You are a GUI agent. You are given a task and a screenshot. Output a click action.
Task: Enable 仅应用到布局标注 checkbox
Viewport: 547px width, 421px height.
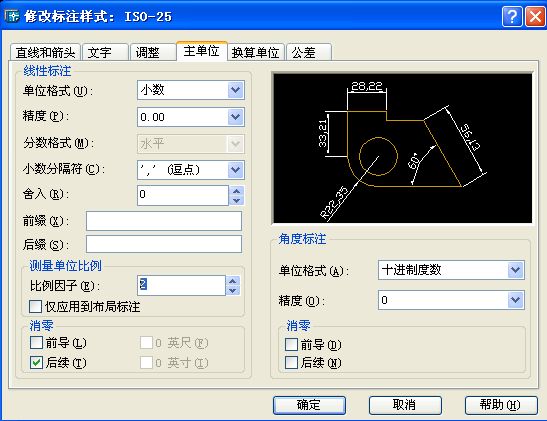click(x=36, y=307)
